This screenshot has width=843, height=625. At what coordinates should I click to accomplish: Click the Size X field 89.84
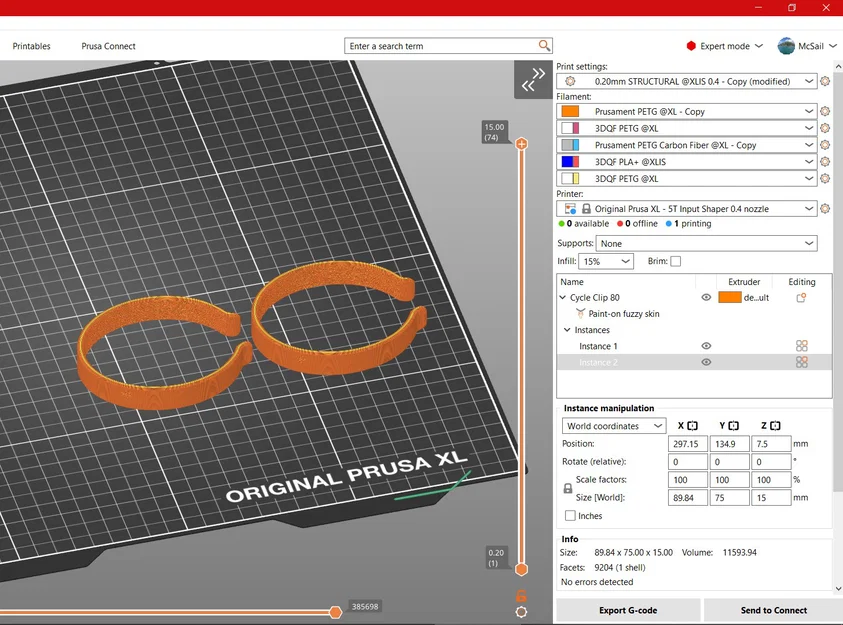(688, 498)
